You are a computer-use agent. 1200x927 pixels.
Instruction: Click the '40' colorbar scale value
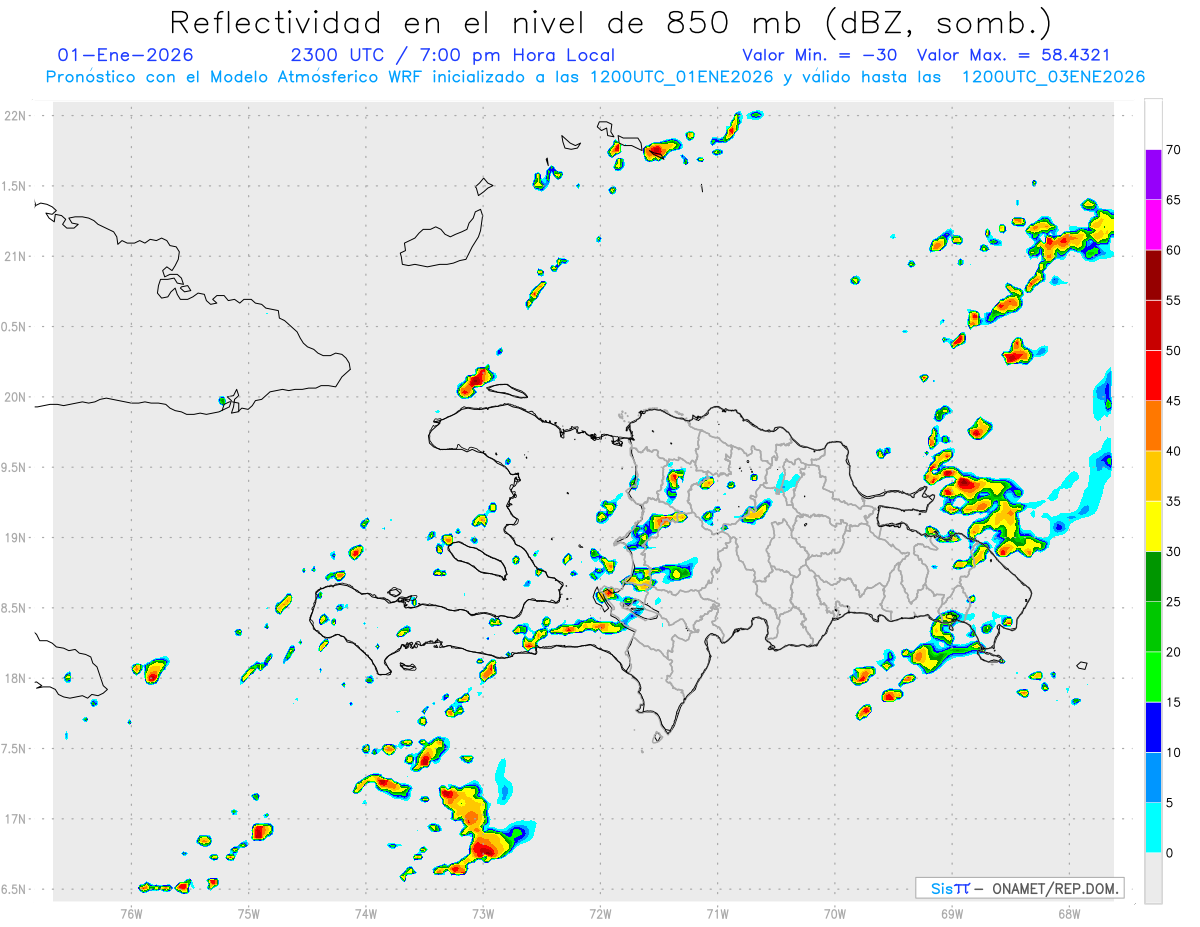click(1173, 451)
